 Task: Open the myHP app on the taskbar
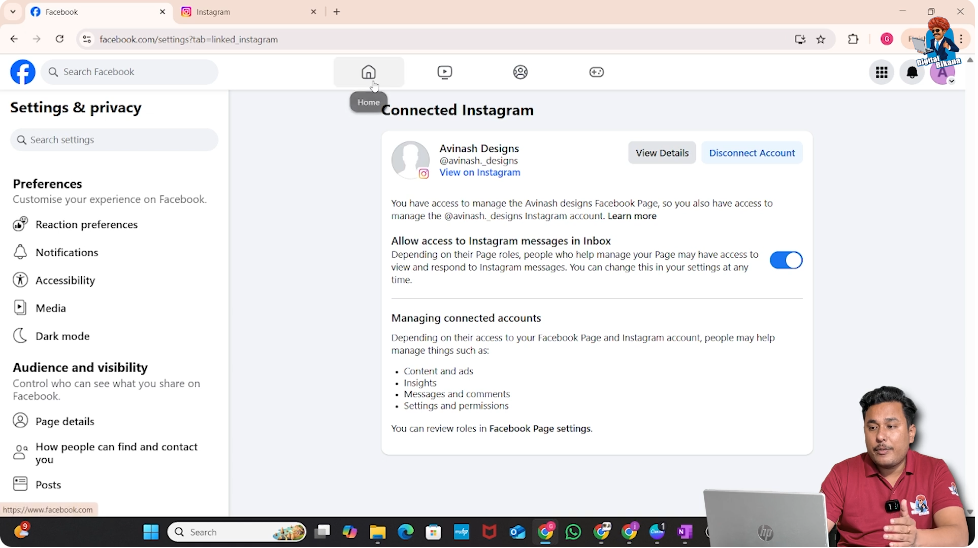point(462,532)
